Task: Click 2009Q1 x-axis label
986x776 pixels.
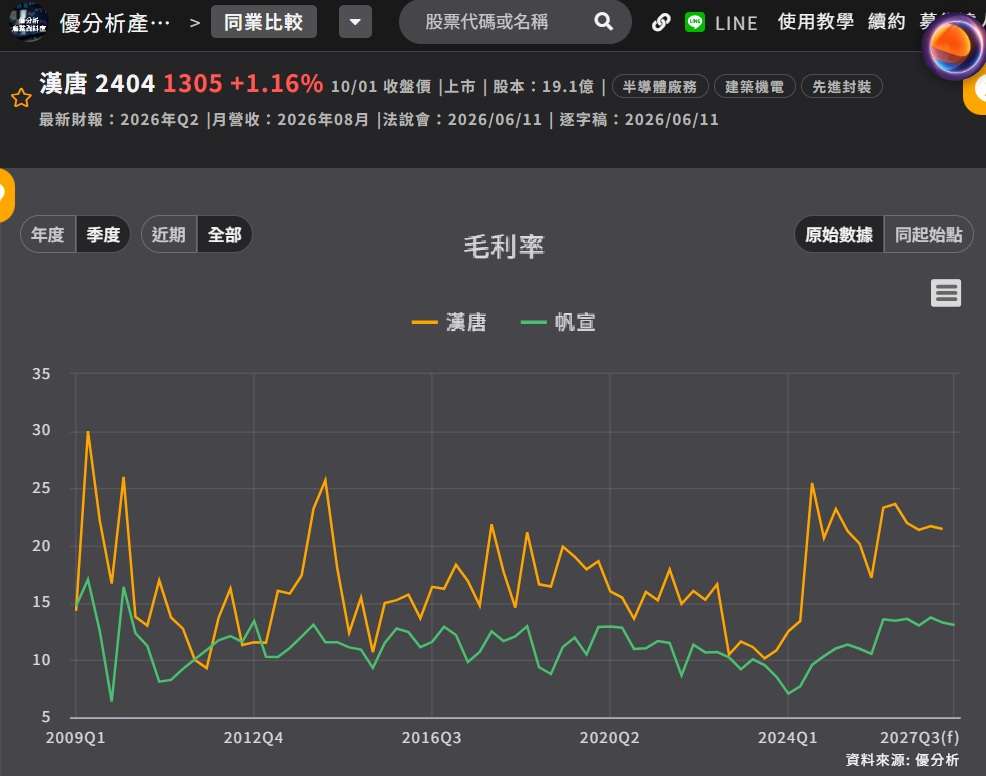Action: point(75,738)
